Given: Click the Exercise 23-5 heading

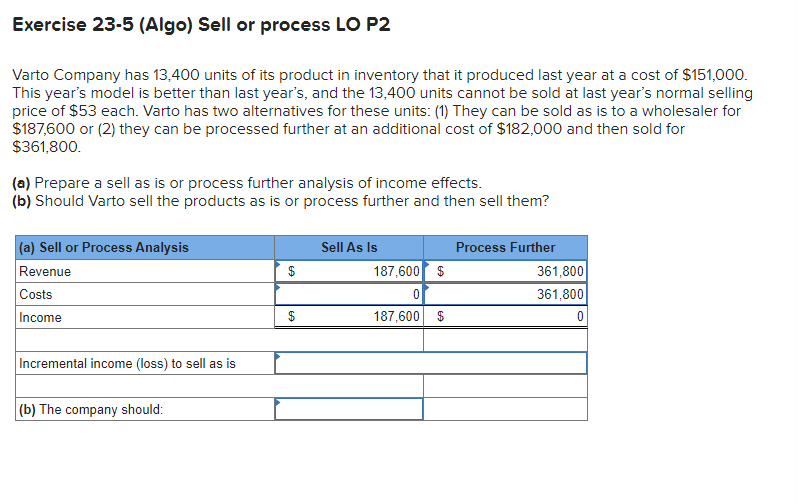Looking at the screenshot, I should (201, 24).
